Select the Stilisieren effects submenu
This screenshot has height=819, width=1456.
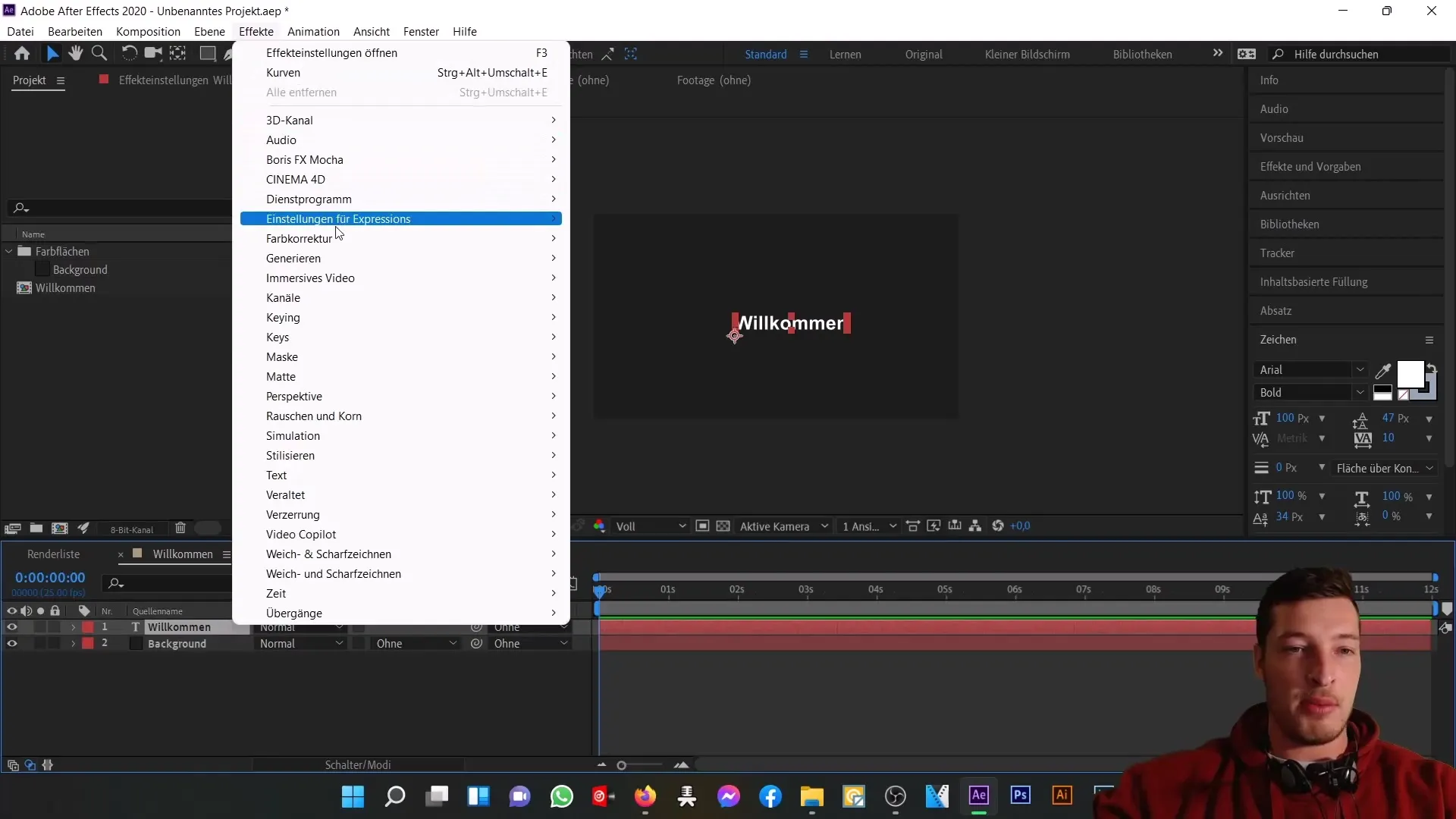coord(290,455)
